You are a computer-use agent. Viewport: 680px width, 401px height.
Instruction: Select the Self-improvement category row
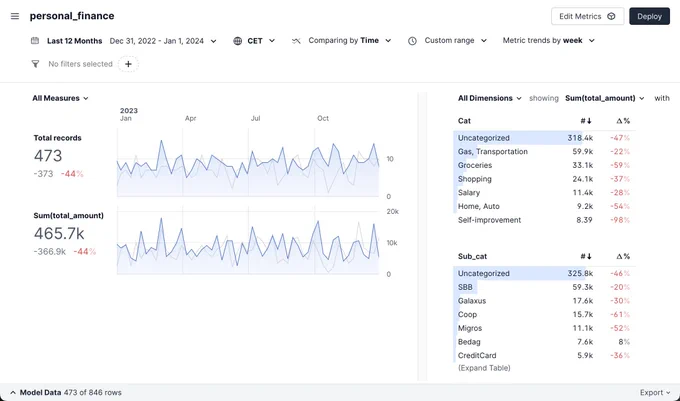tap(544, 220)
